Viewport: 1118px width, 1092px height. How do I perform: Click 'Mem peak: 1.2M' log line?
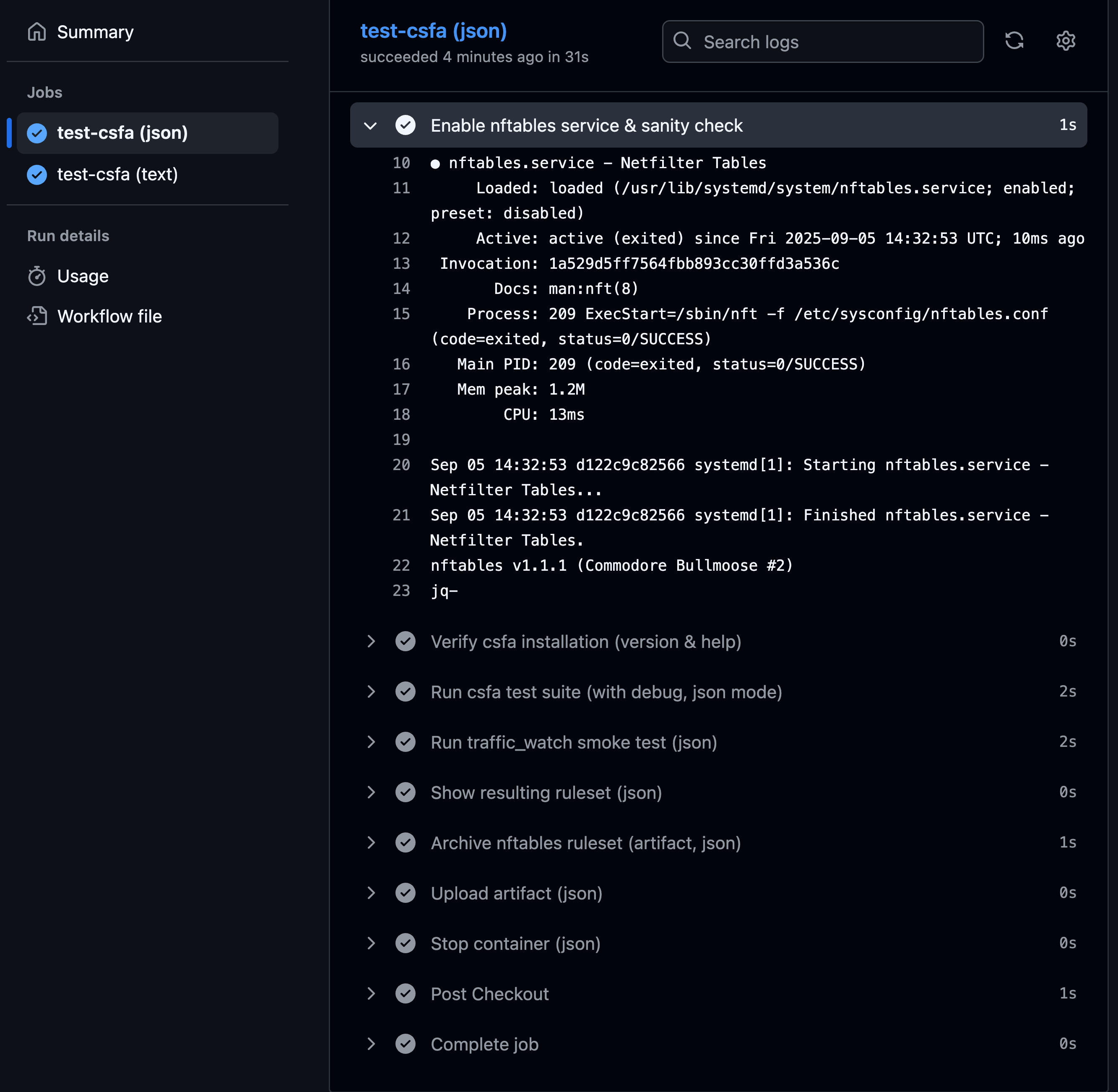coord(521,390)
